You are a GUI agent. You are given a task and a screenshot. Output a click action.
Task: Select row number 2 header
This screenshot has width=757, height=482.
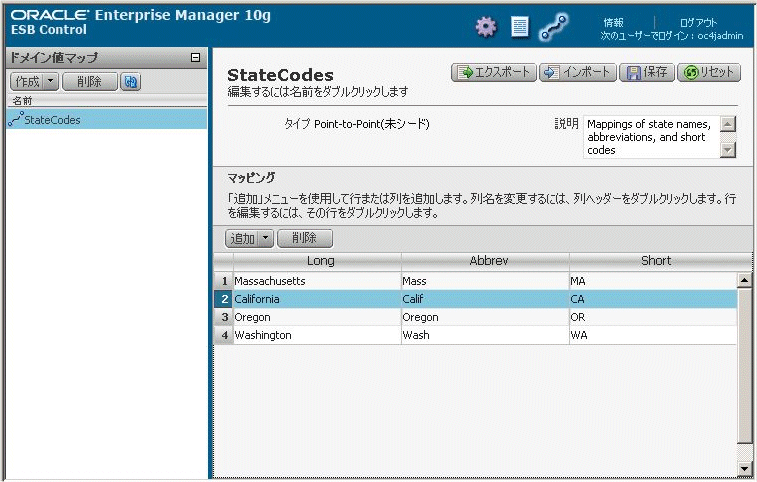click(x=224, y=299)
